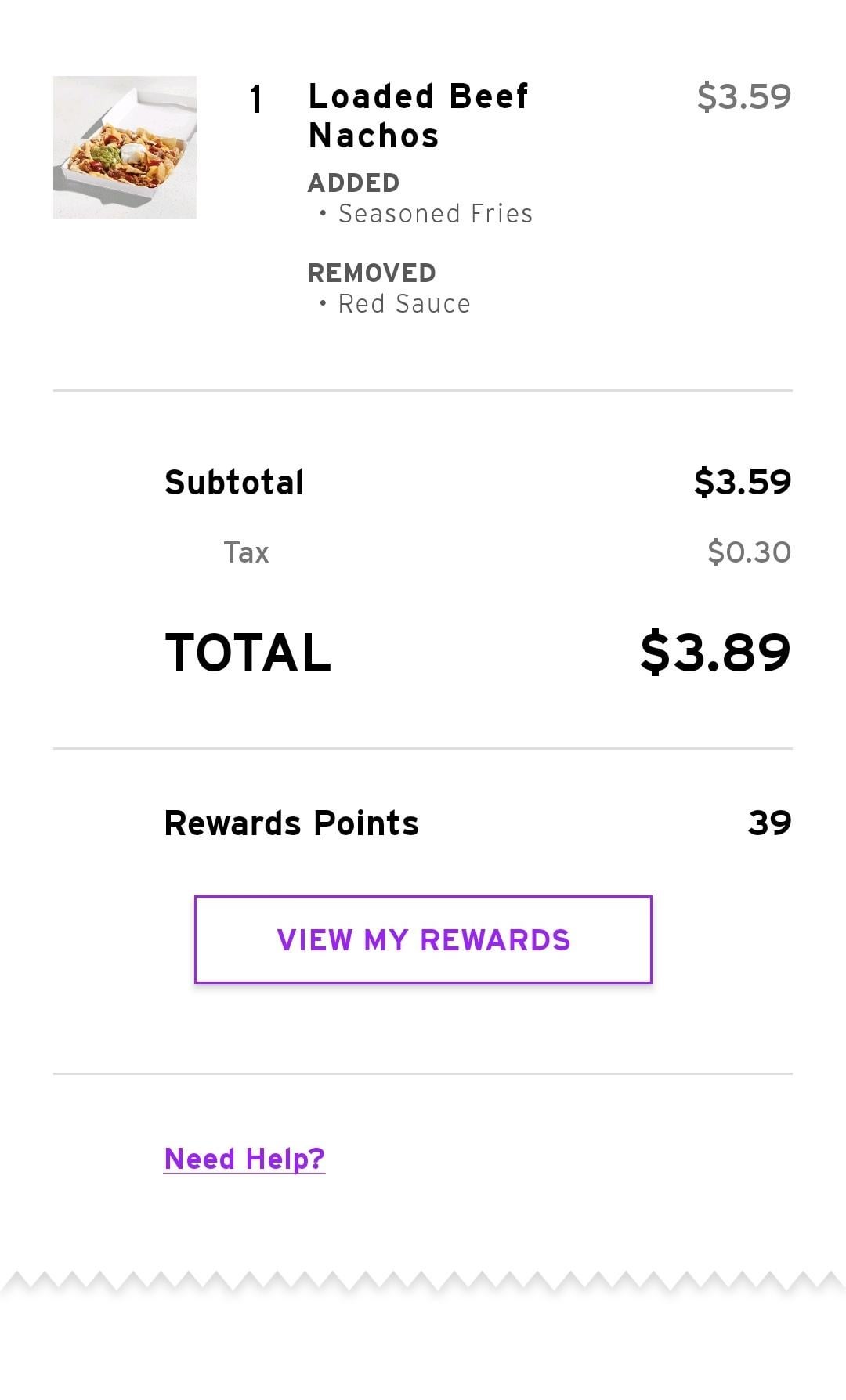Click the View My Rewards button
846x1400 pixels.
pyautogui.click(x=423, y=939)
